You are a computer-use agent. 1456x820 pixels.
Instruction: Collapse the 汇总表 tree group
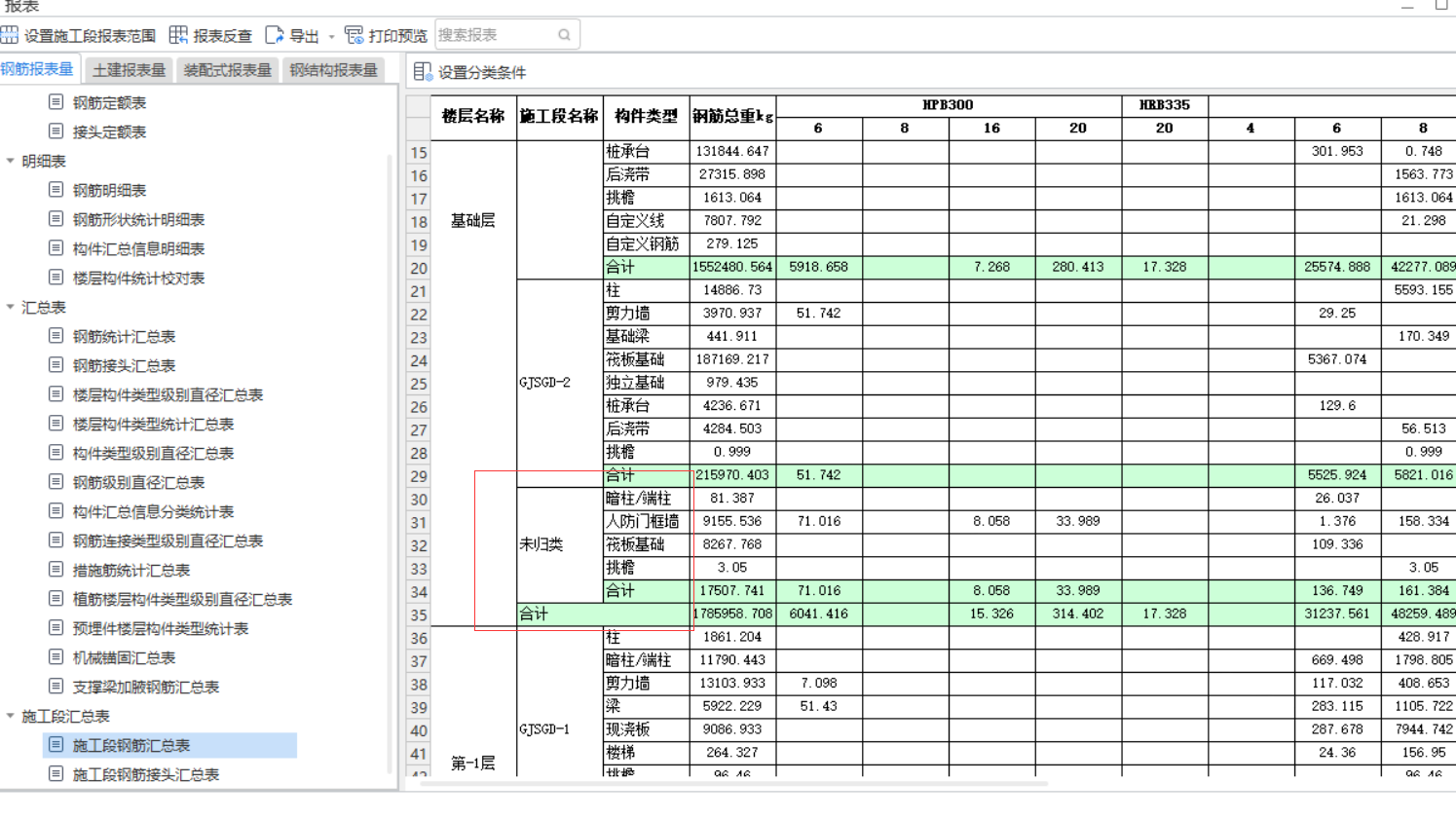point(11,307)
